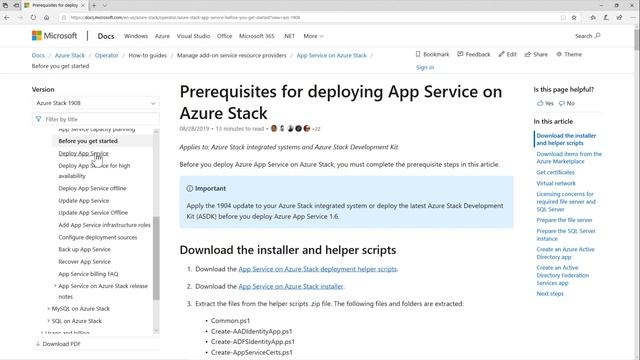Click Download PDF

(58, 344)
